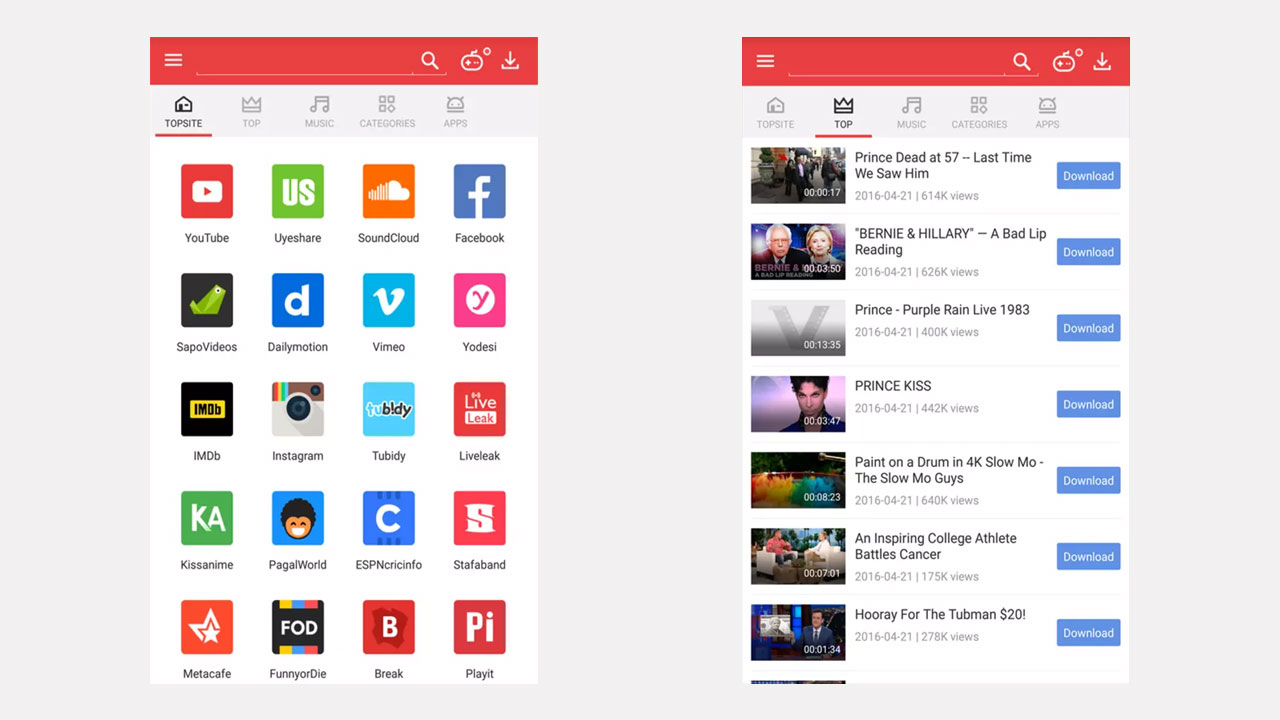Open the Dailymotion site icon
This screenshot has width=1280, height=720.
298,300
